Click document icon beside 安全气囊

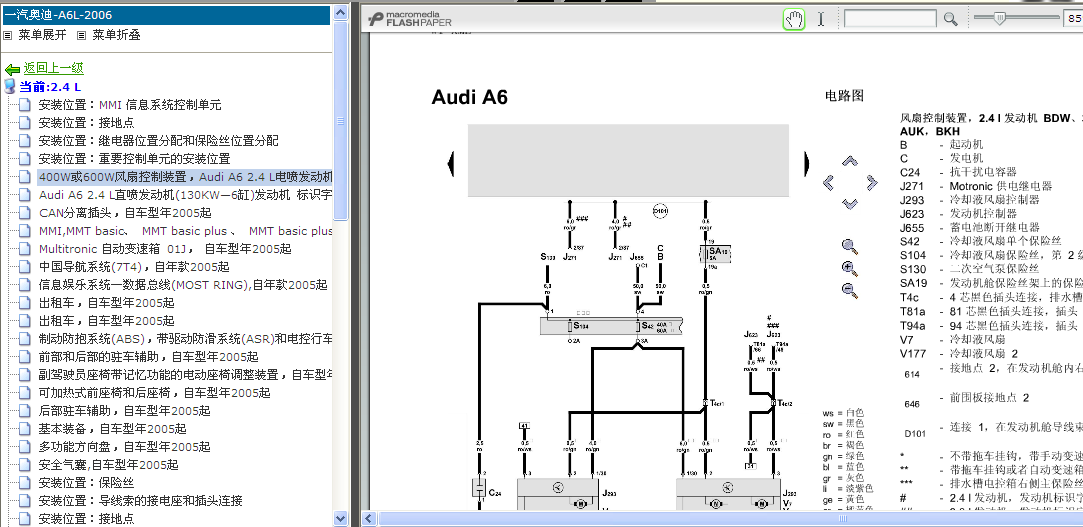(25, 464)
